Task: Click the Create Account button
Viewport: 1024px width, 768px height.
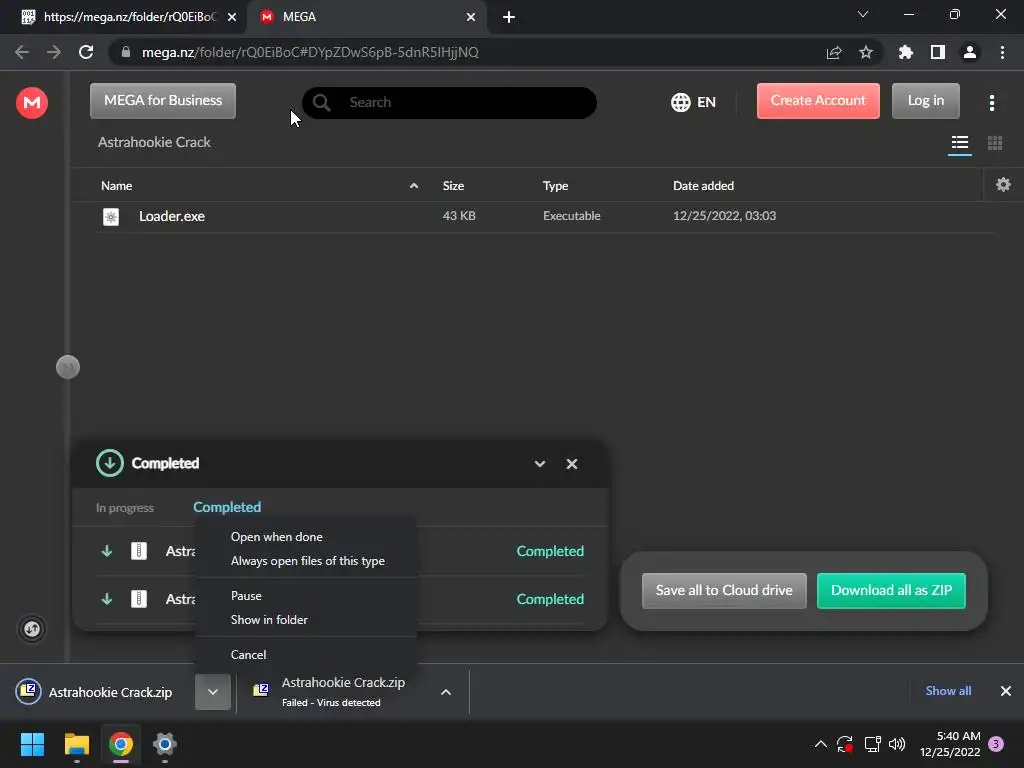Action: pyautogui.click(x=818, y=101)
